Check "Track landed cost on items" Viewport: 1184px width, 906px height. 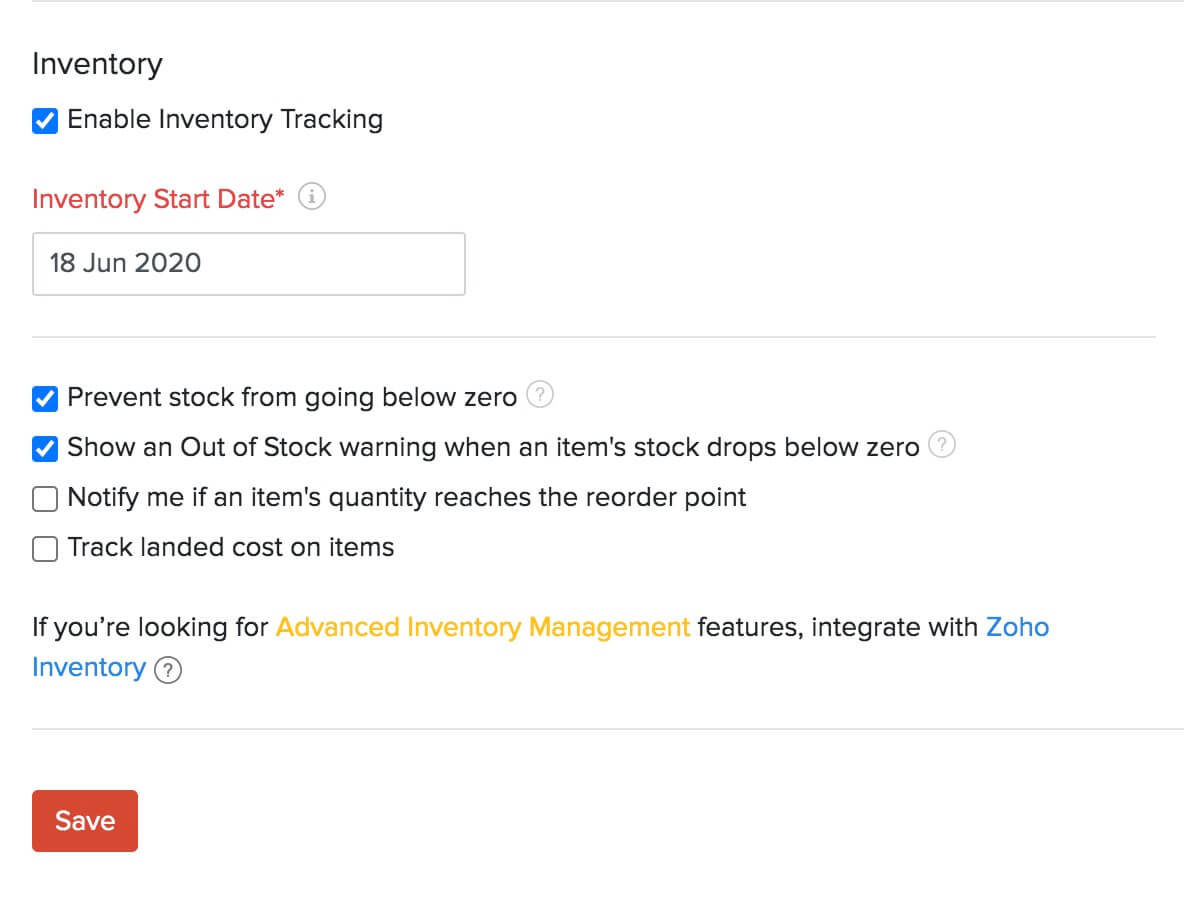(44, 548)
